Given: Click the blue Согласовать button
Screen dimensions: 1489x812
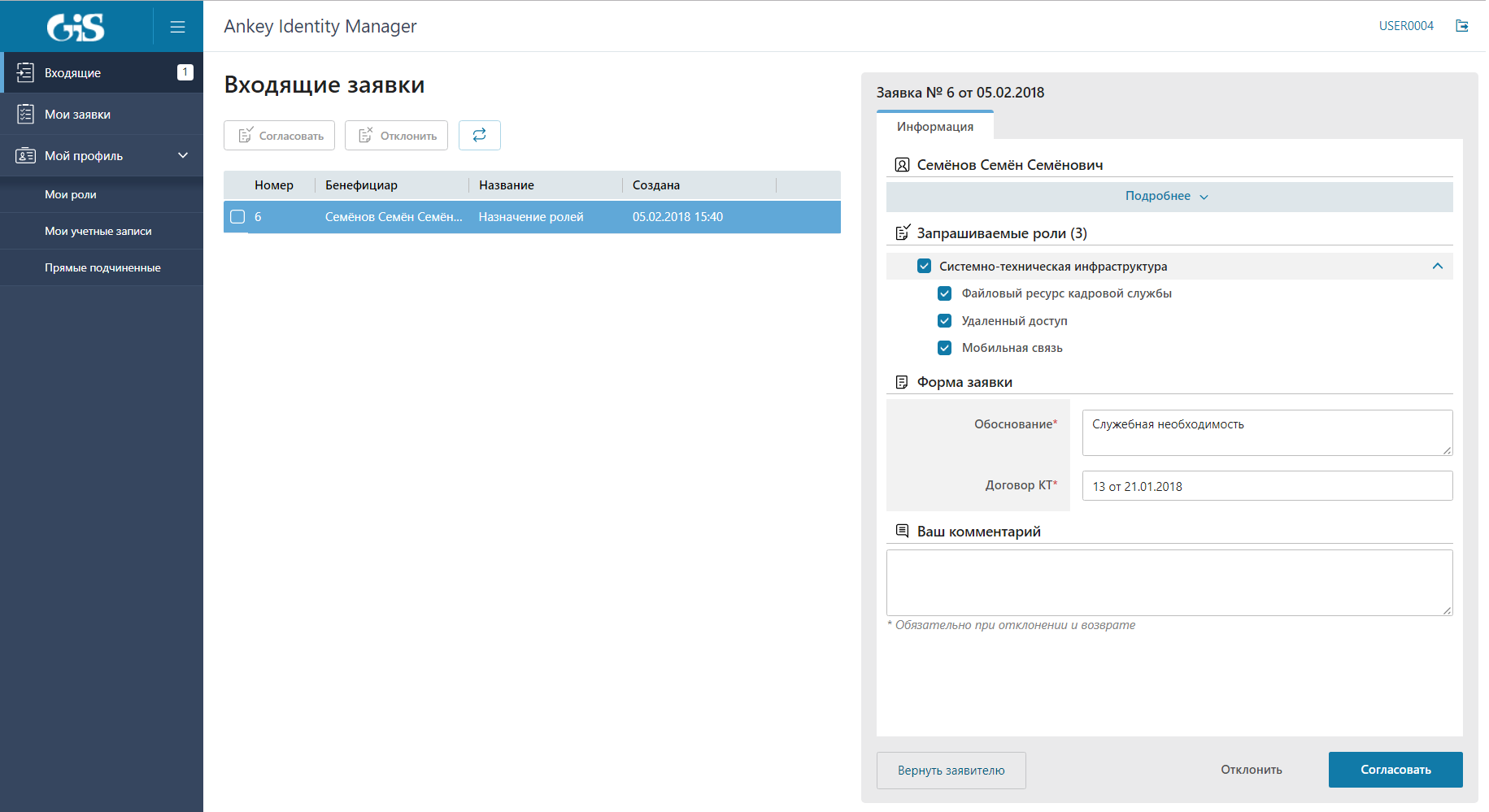Looking at the screenshot, I should (x=1395, y=770).
